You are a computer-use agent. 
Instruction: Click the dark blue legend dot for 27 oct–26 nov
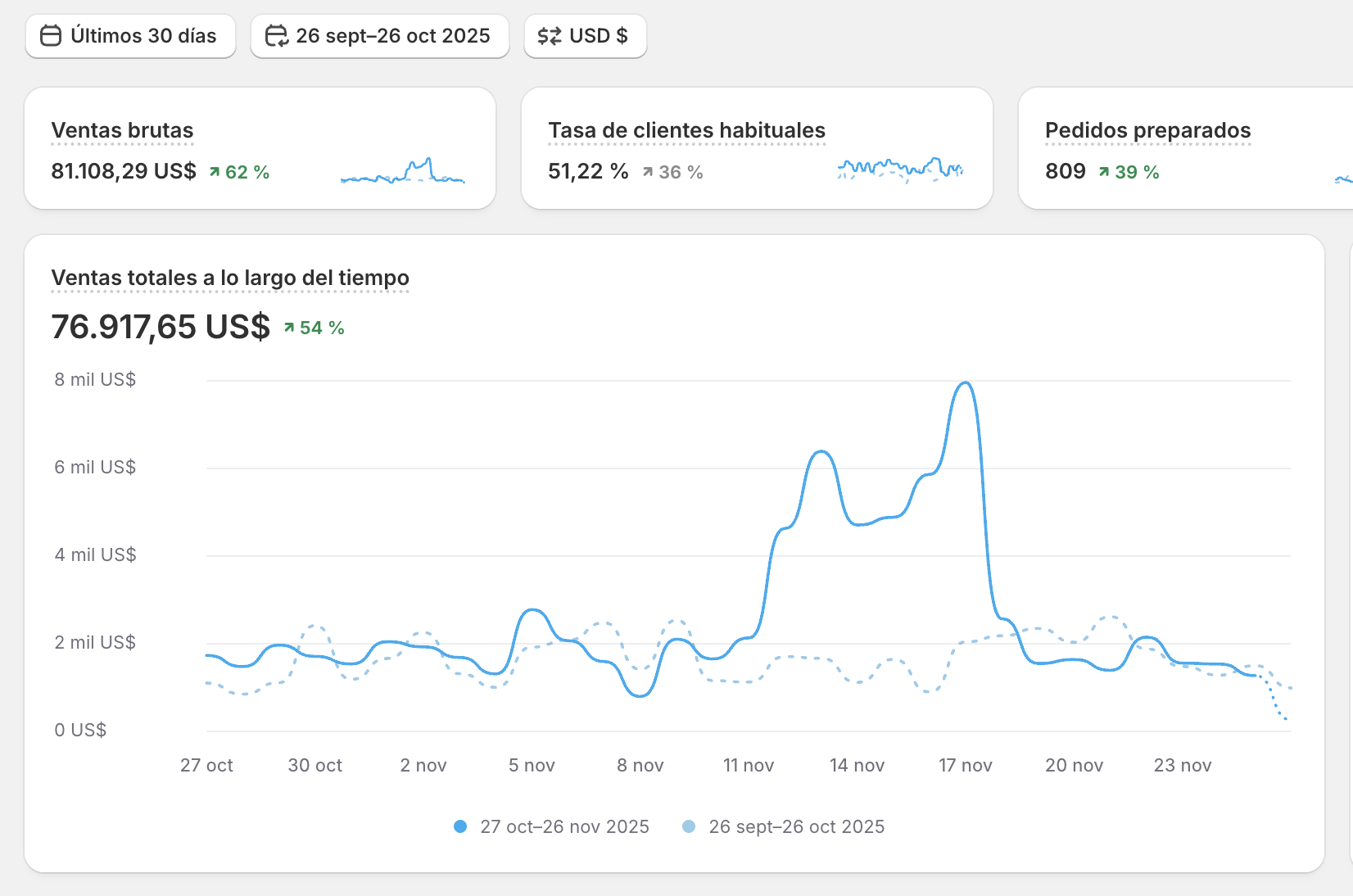coord(460,826)
